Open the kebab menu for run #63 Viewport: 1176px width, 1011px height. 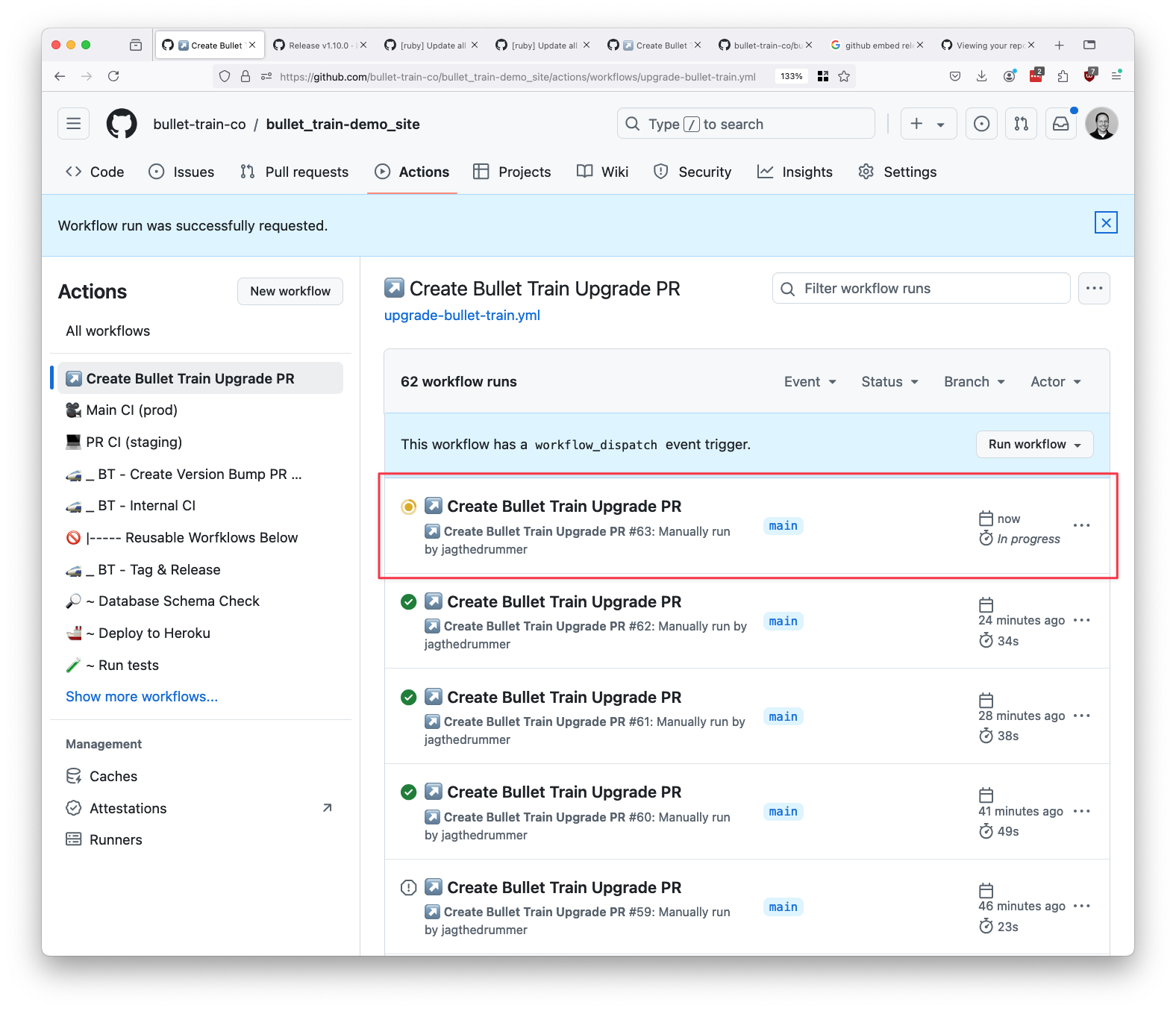[1081, 525]
